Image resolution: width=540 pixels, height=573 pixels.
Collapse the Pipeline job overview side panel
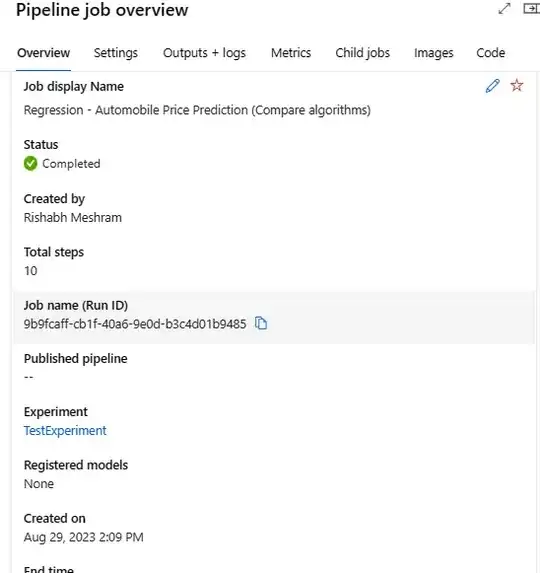pos(531,8)
